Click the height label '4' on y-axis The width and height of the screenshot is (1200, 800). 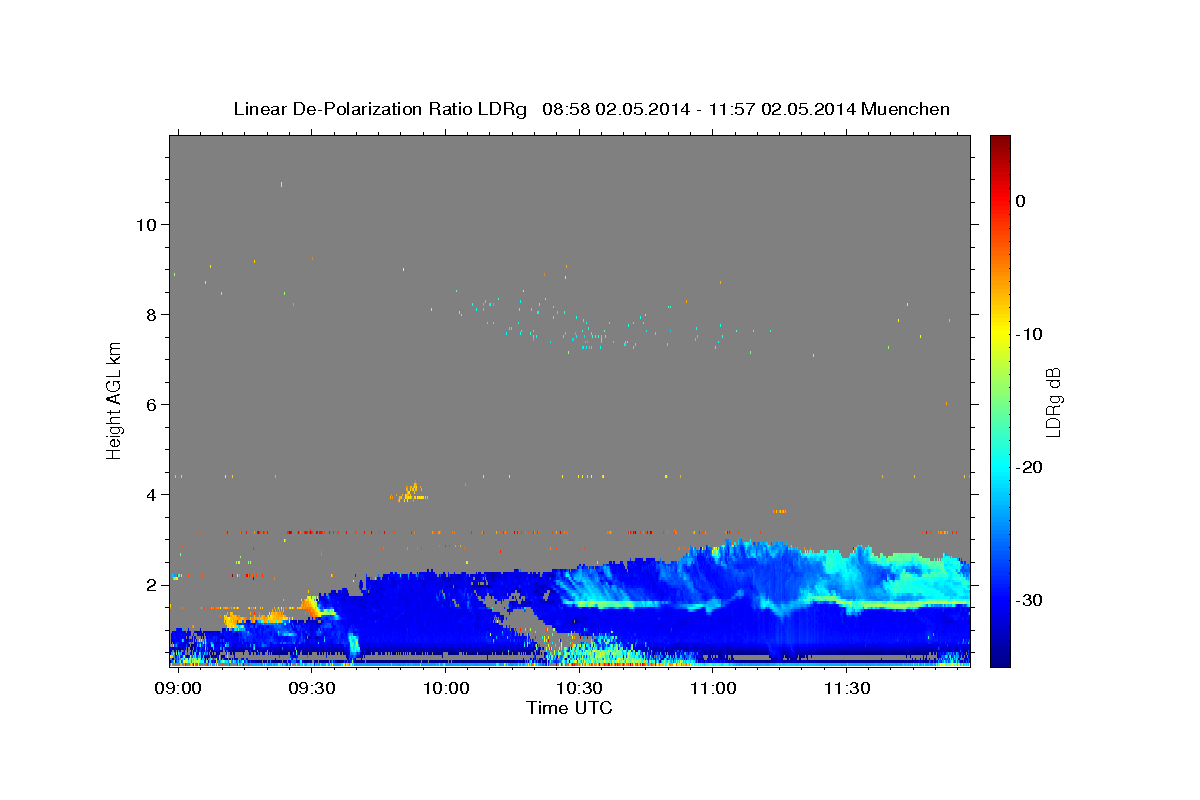point(149,494)
